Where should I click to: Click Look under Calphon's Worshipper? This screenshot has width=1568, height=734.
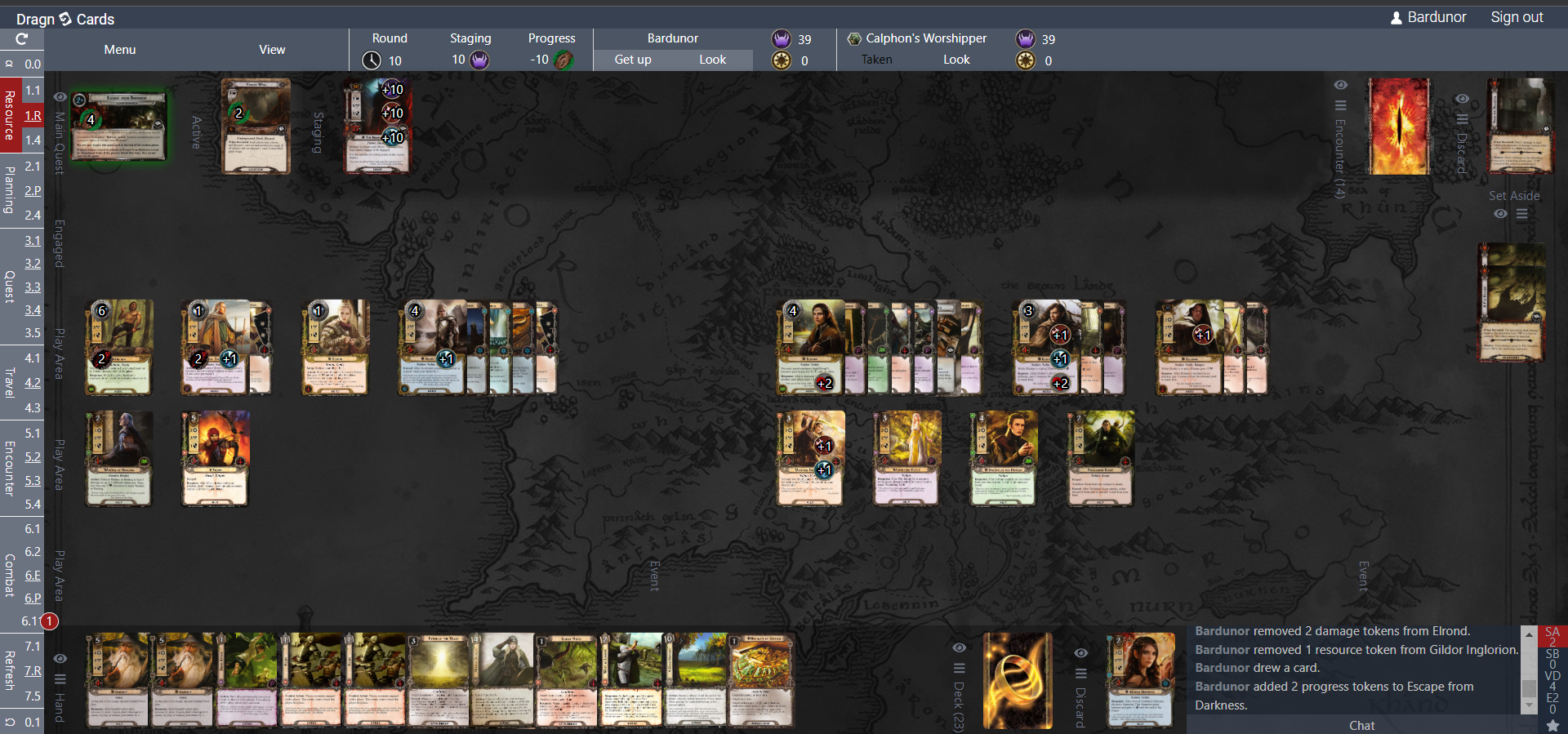[956, 60]
